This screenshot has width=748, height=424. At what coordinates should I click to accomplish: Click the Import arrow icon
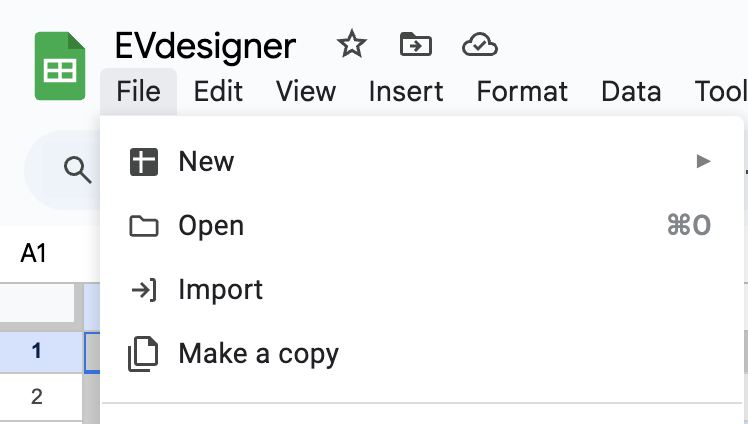point(144,290)
